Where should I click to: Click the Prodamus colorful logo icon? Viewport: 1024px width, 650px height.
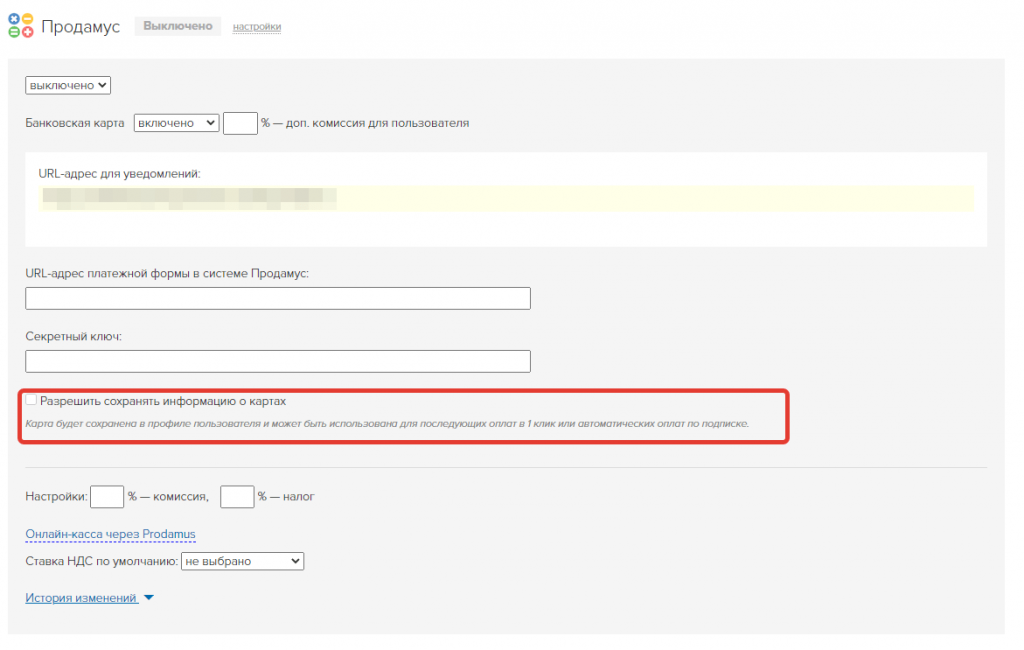(x=20, y=26)
